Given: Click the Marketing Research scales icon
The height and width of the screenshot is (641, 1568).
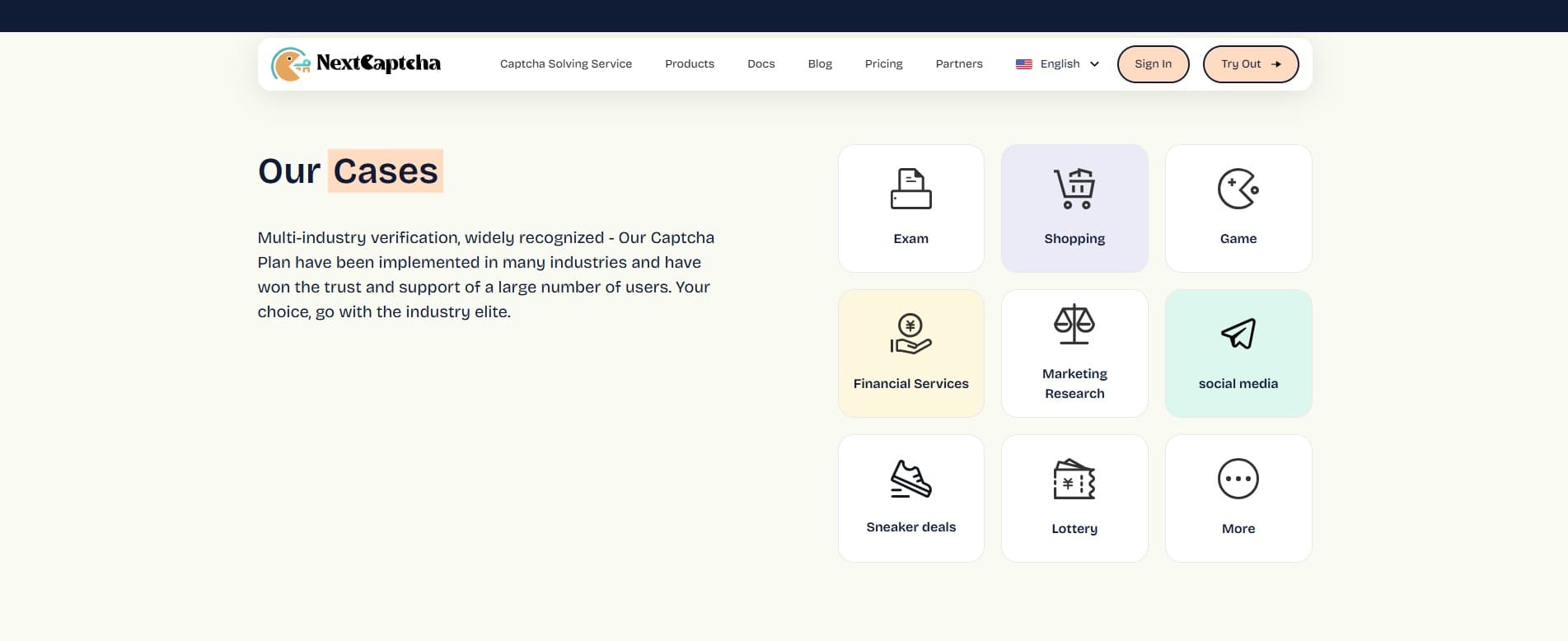Looking at the screenshot, I should (x=1074, y=325).
